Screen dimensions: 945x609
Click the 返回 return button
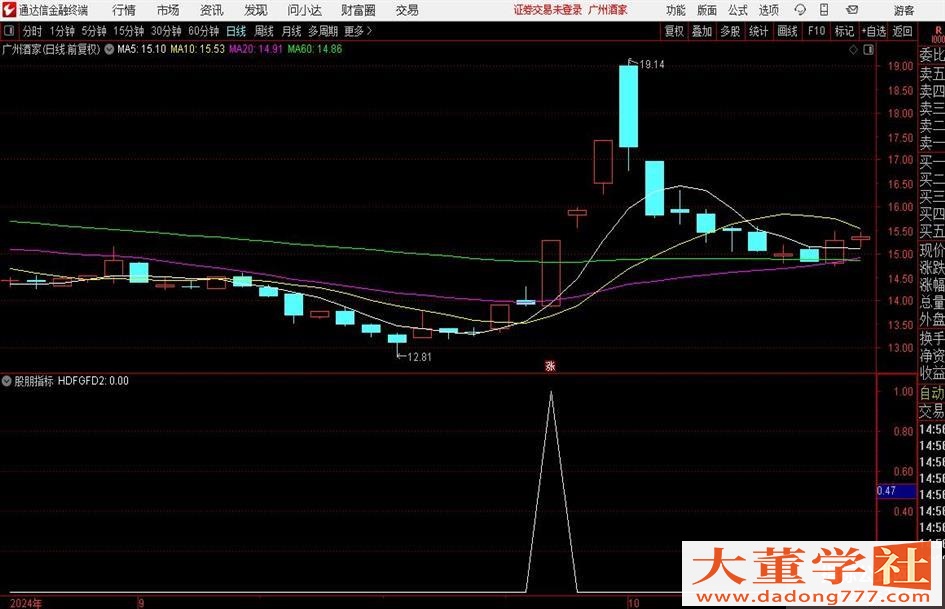tap(900, 31)
